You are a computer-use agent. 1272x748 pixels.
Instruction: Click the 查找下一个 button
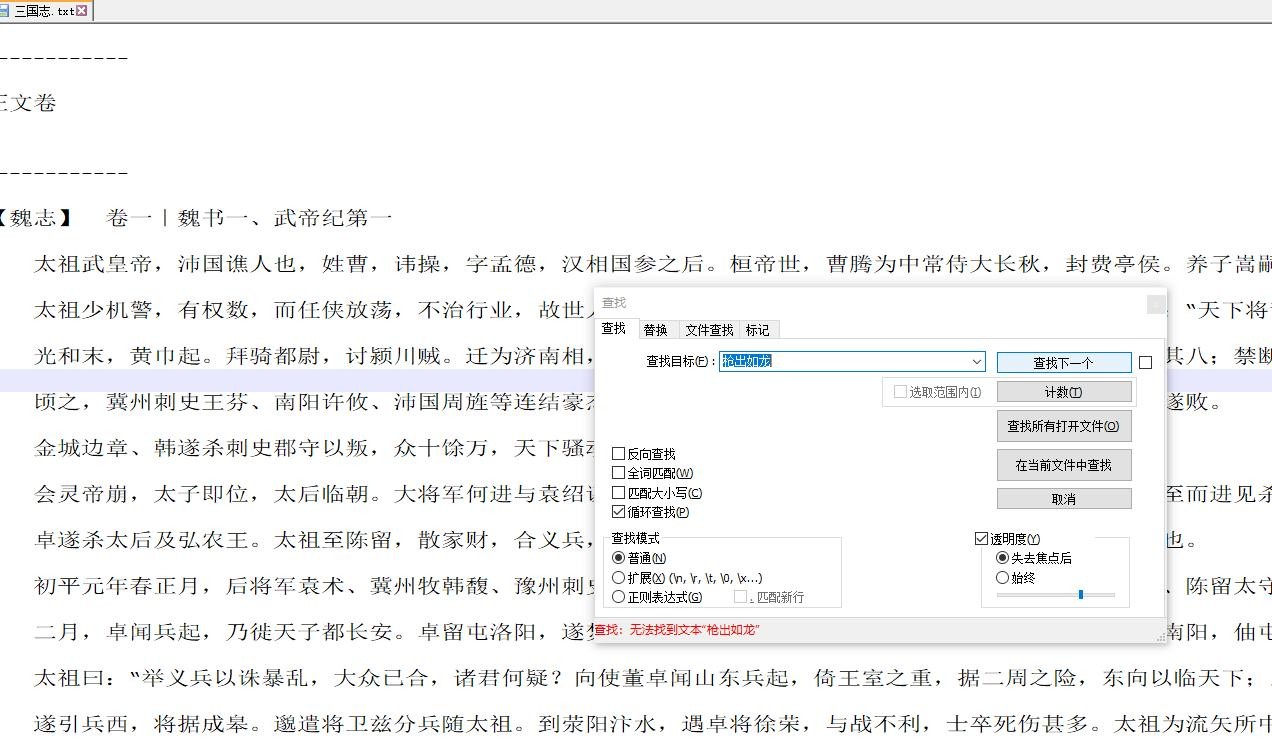click(x=1063, y=363)
